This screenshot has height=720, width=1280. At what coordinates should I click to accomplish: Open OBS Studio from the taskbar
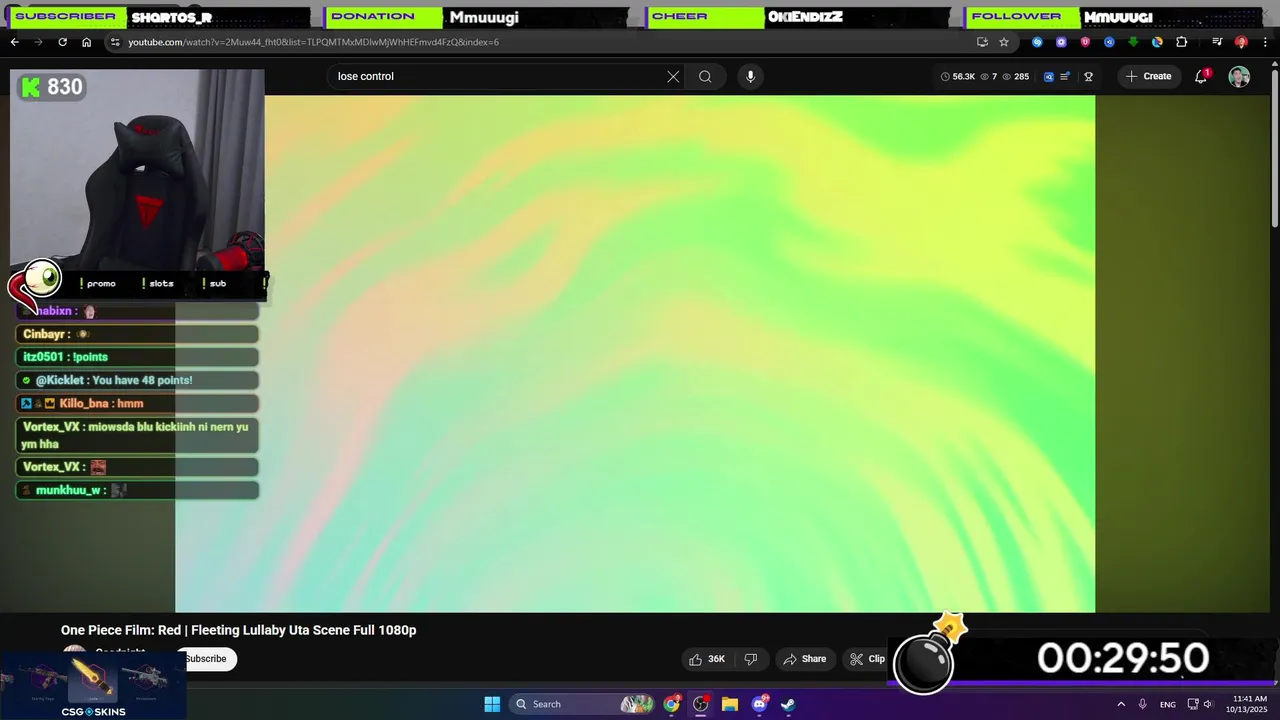[x=701, y=704]
